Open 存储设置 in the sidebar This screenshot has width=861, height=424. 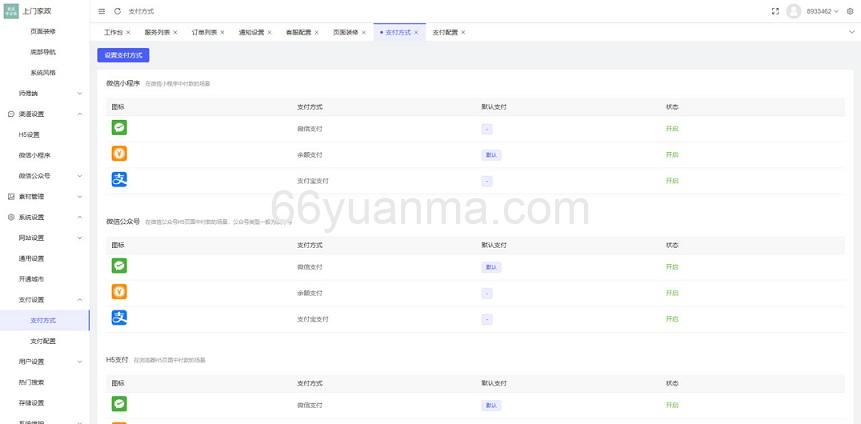(x=31, y=403)
